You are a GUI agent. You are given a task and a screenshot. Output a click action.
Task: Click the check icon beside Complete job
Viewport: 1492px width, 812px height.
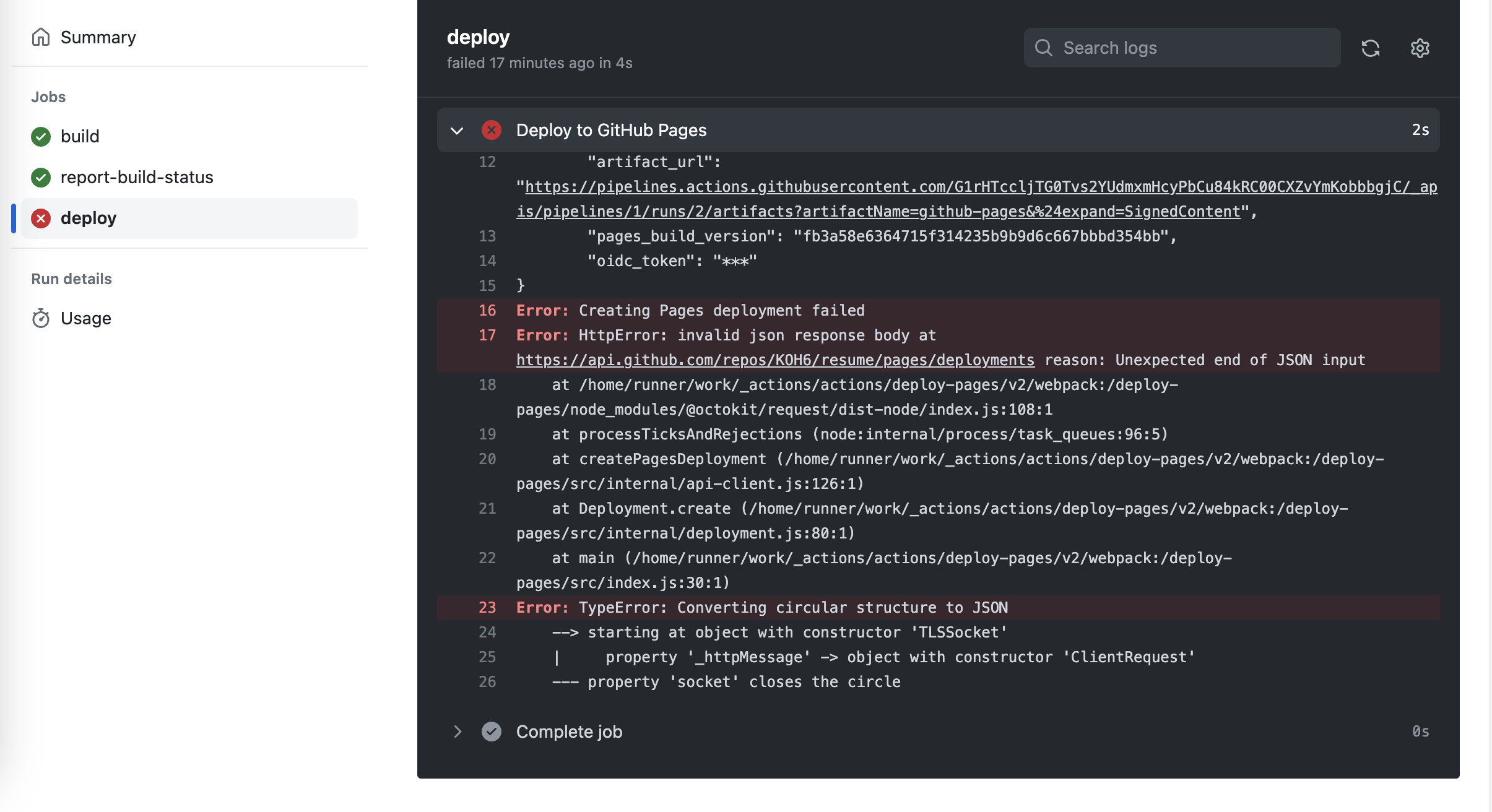492,731
